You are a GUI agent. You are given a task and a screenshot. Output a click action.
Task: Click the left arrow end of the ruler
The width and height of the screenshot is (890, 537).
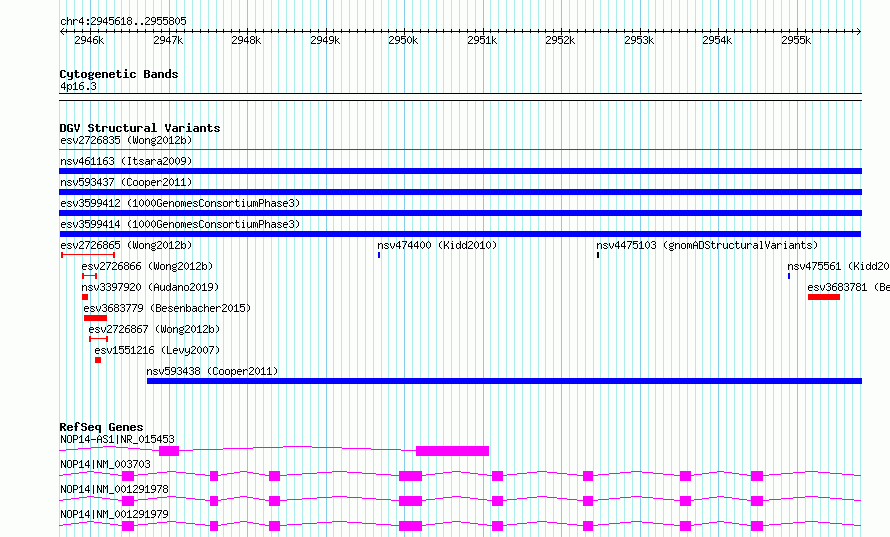62,32
